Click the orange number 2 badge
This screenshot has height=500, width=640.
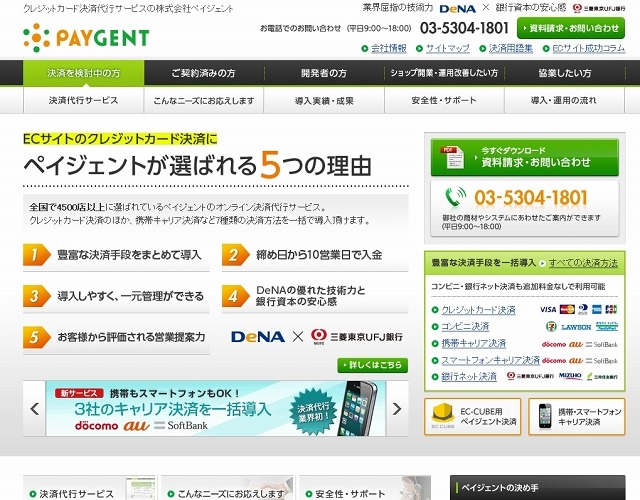[x=235, y=255]
